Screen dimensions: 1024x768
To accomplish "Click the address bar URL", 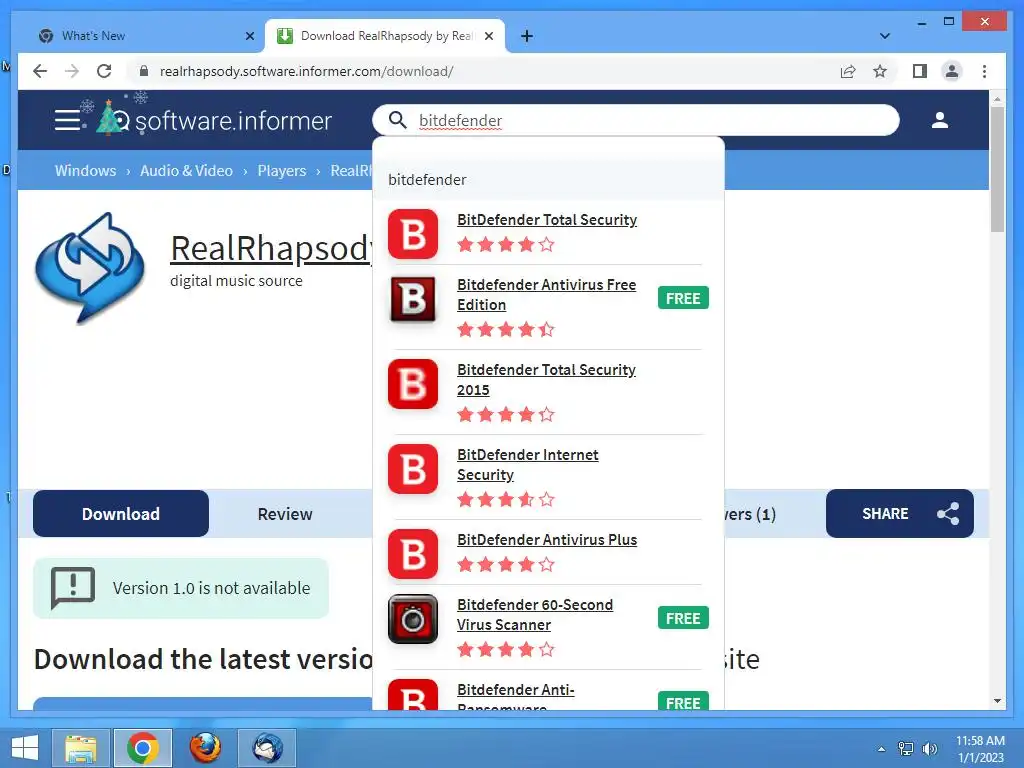I will click(x=306, y=71).
